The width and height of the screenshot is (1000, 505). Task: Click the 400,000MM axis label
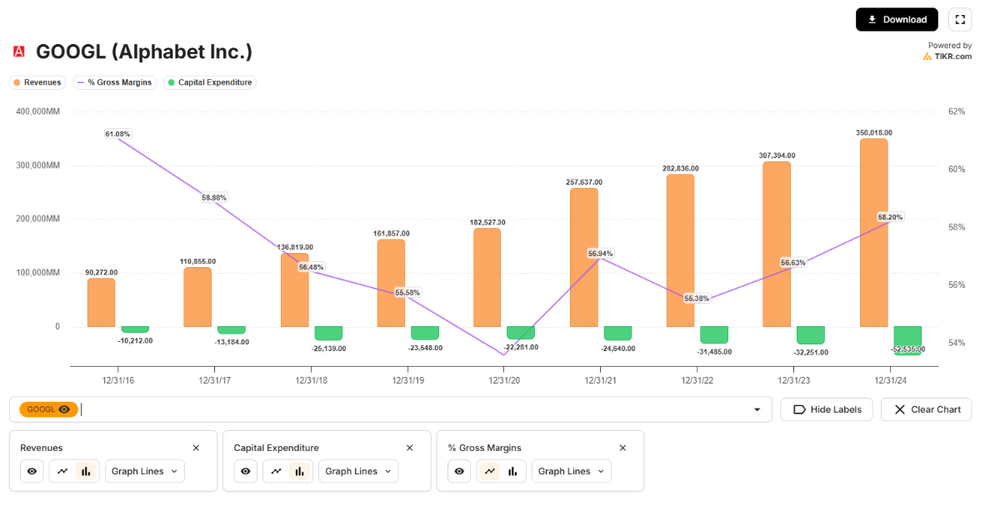pyautogui.click(x=38, y=112)
